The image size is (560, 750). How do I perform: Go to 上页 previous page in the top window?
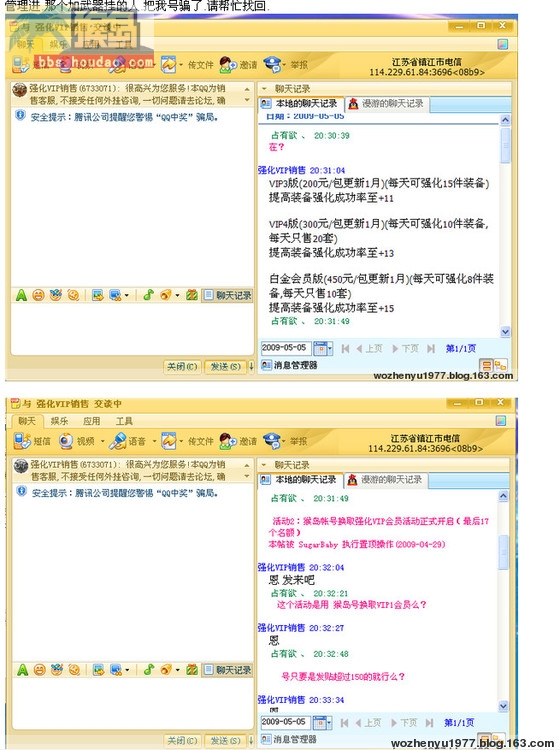tap(369, 348)
